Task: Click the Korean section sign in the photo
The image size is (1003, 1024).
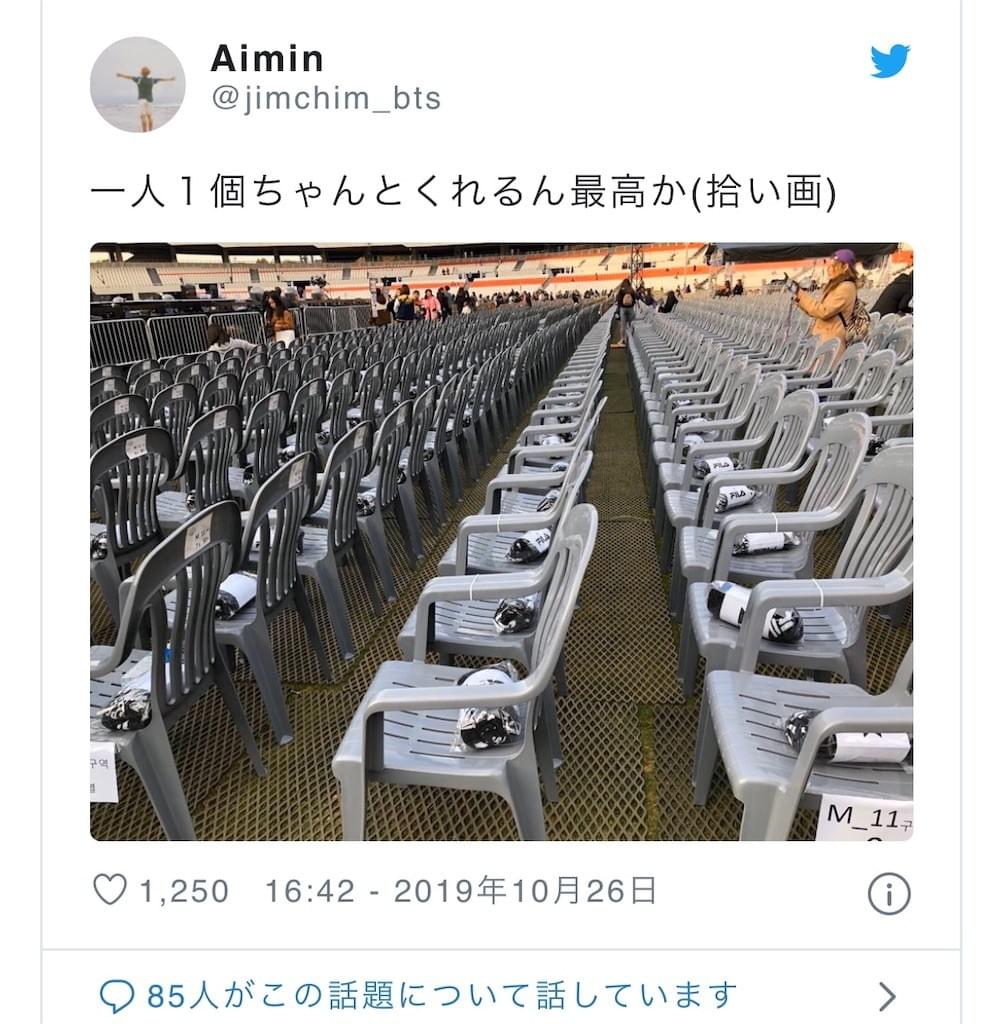Action: click(x=103, y=771)
